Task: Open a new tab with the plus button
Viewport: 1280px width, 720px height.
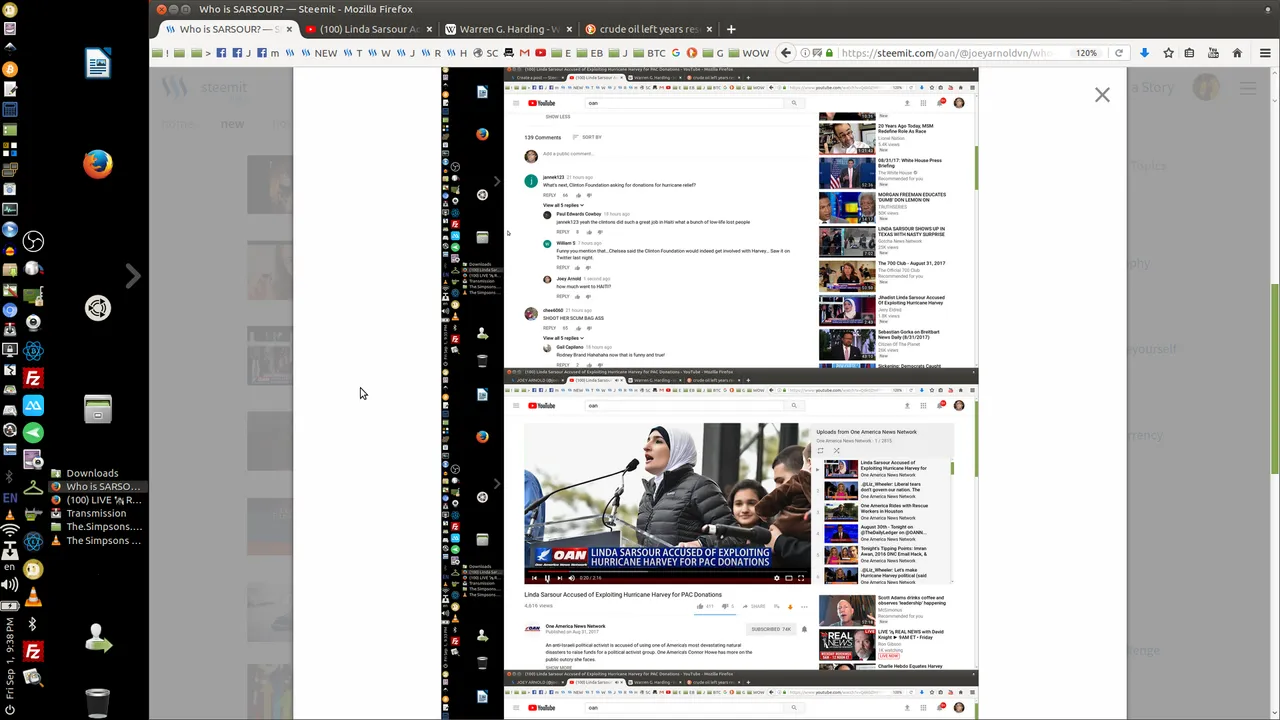Action: (x=731, y=29)
